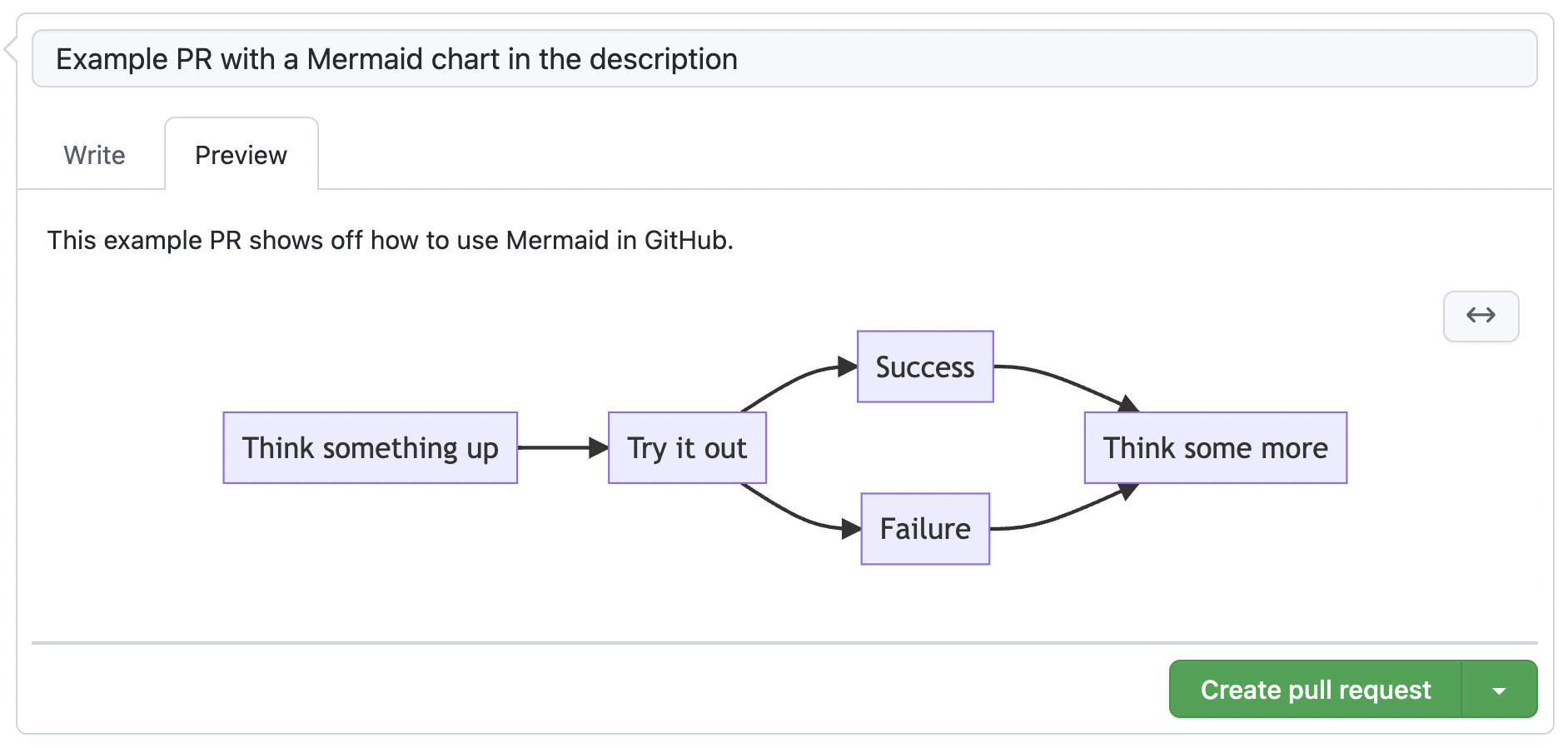Switch to the Write tab
1568x748 pixels.
click(94, 155)
